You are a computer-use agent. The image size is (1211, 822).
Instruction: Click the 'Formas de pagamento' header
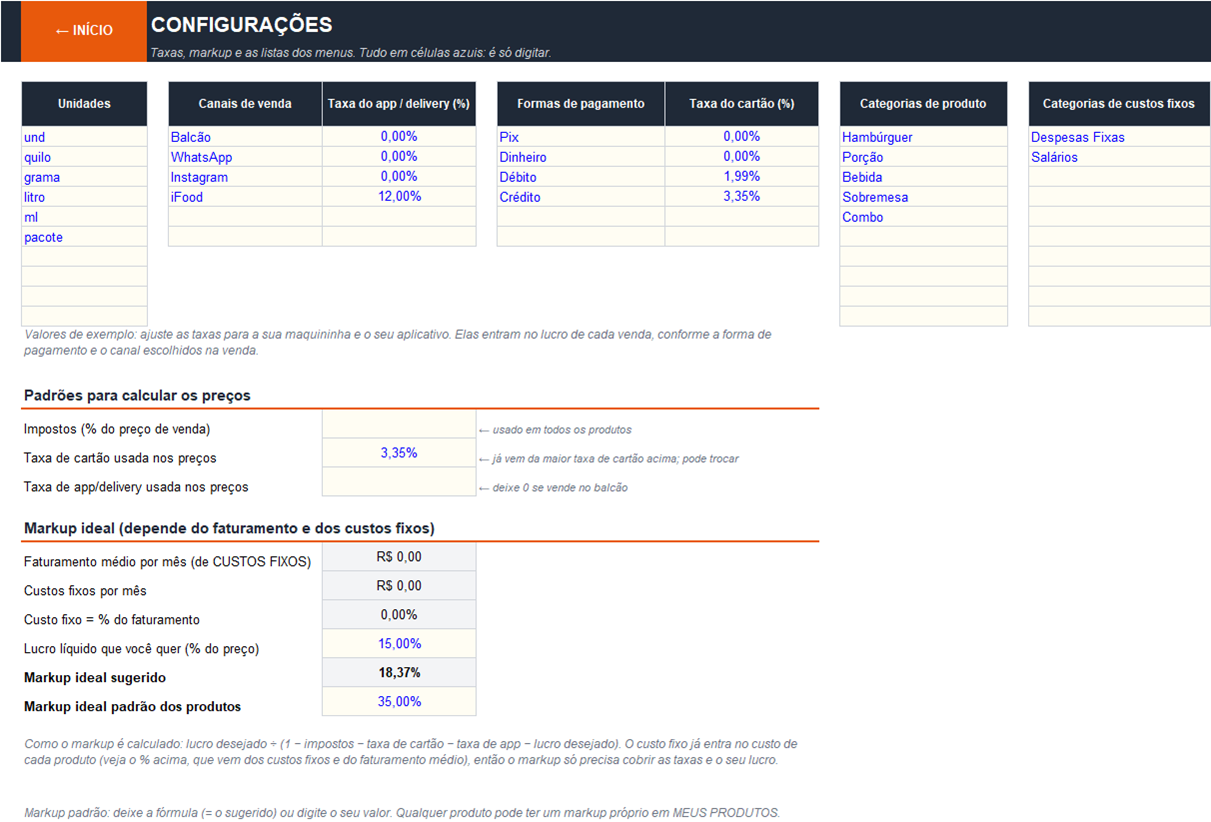pyautogui.click(x=581, y=104)
